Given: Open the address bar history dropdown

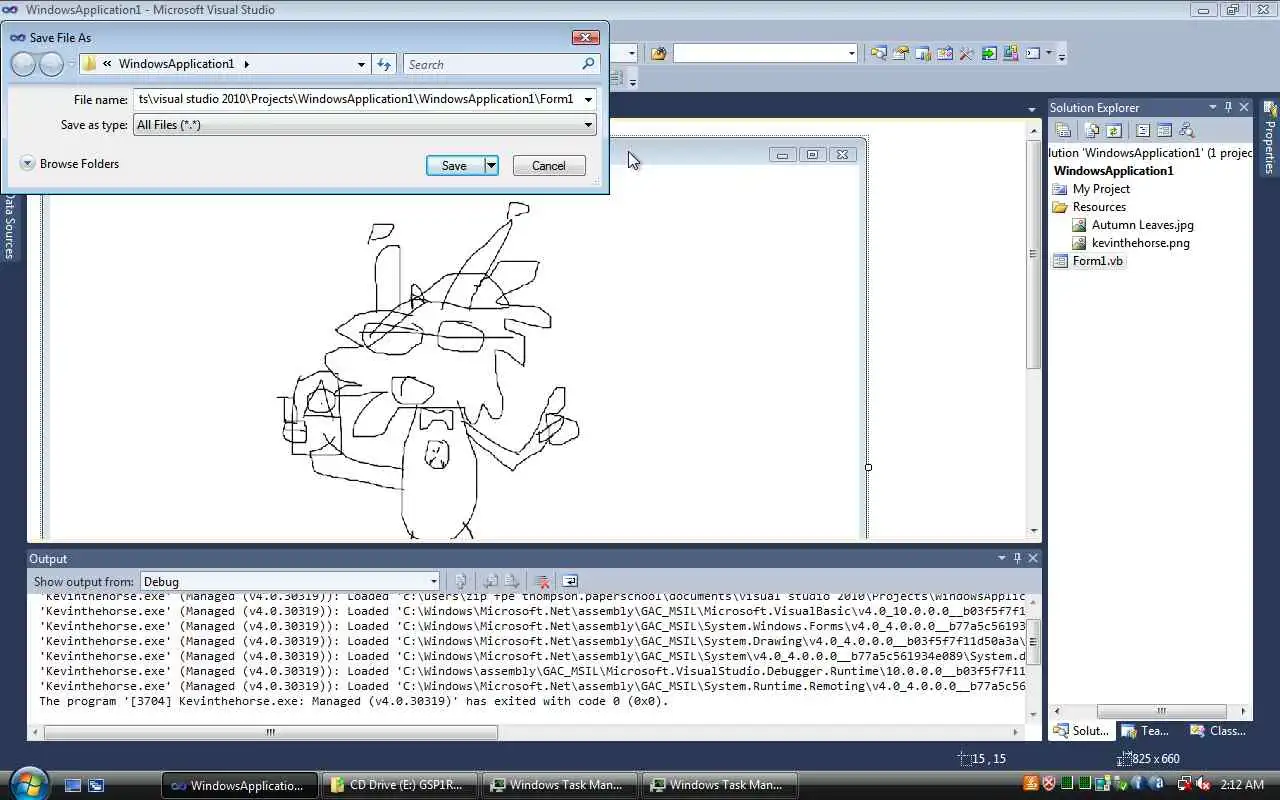Looking at the screenshot, I should tap(361, 64).
